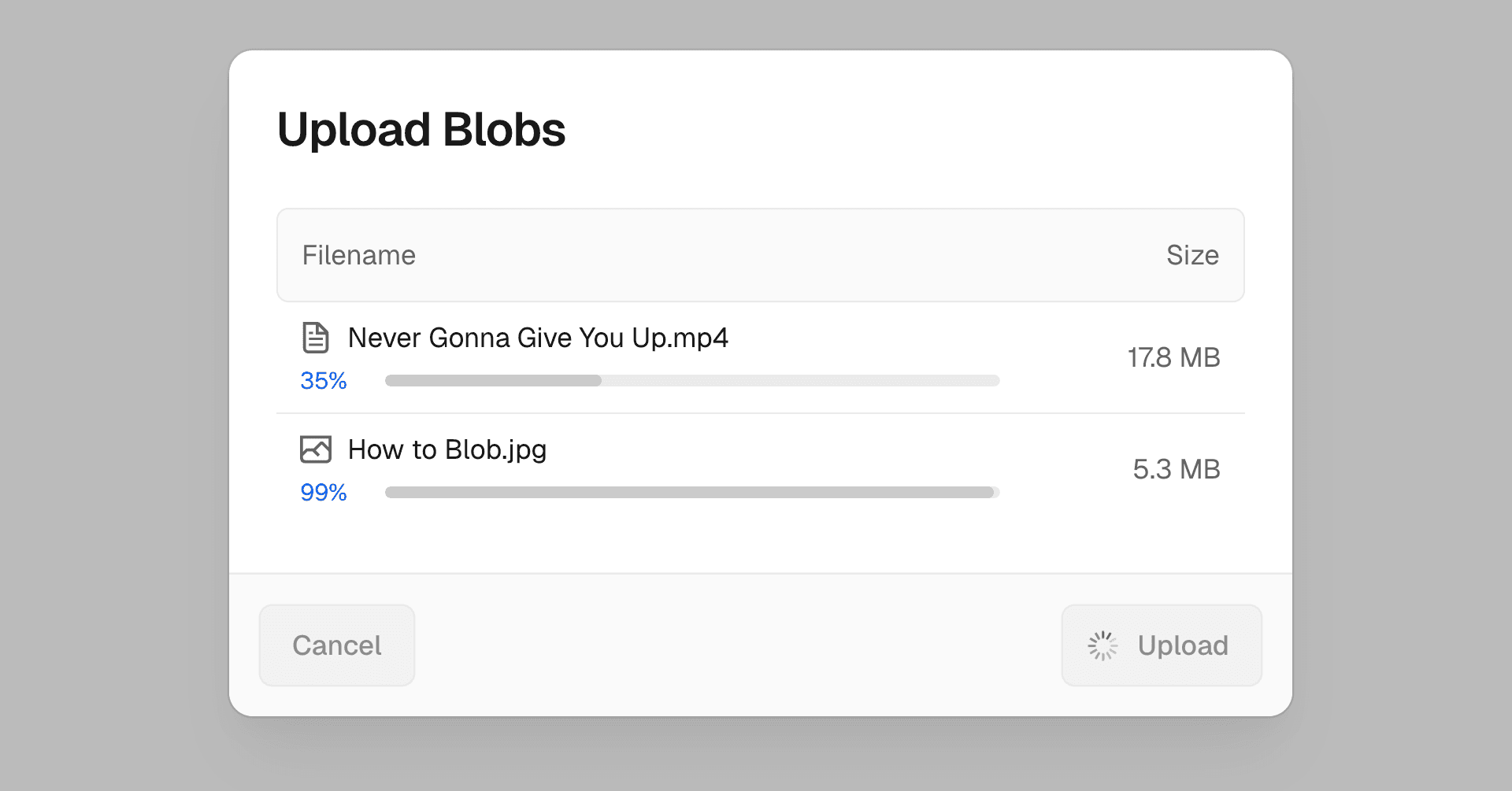
Task: Select the Never Gonna Give You Up.mp4 filename
Action: [538, 338]
